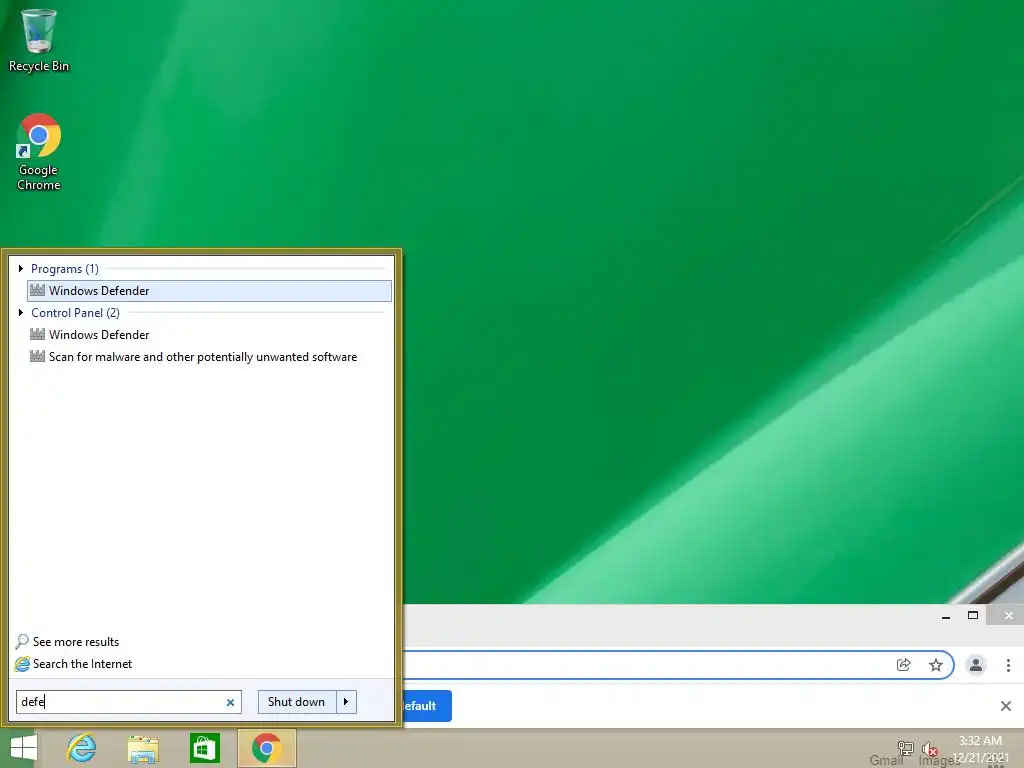Collapse the Control Panel (2) group arrow
This screenshot has width=1024, height=768.
(x=21, y=313)
